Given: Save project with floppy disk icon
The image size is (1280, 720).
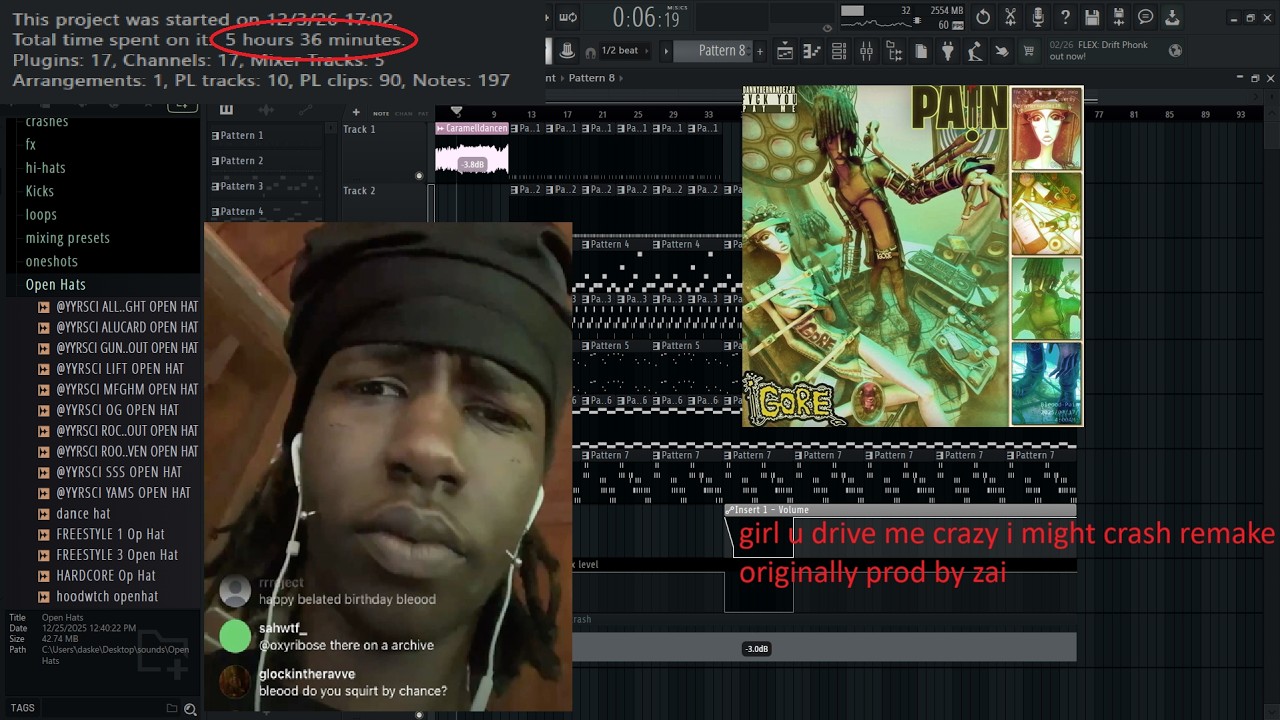Looking at the screenshot, I should [x=1092, y=17].
